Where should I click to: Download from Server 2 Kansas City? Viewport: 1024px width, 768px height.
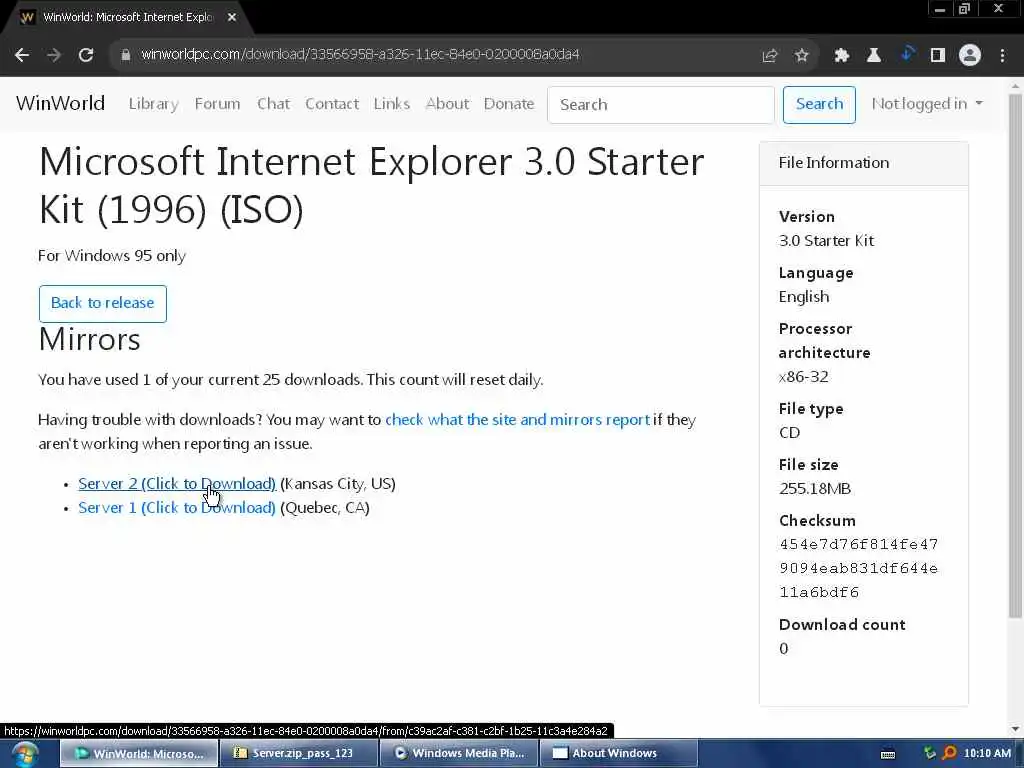click(x=176, y=483)
